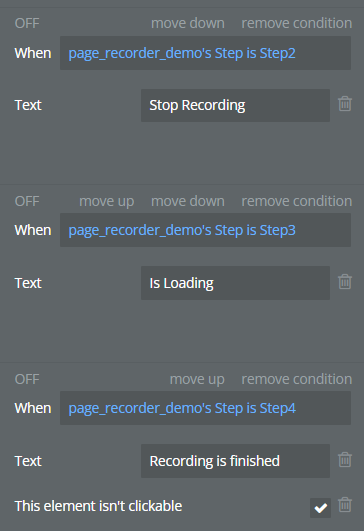Image resolution: width=364 pixels, height=531 pixels.
Task: Click the Stop Recording text field
Action: tap(235, 105)
